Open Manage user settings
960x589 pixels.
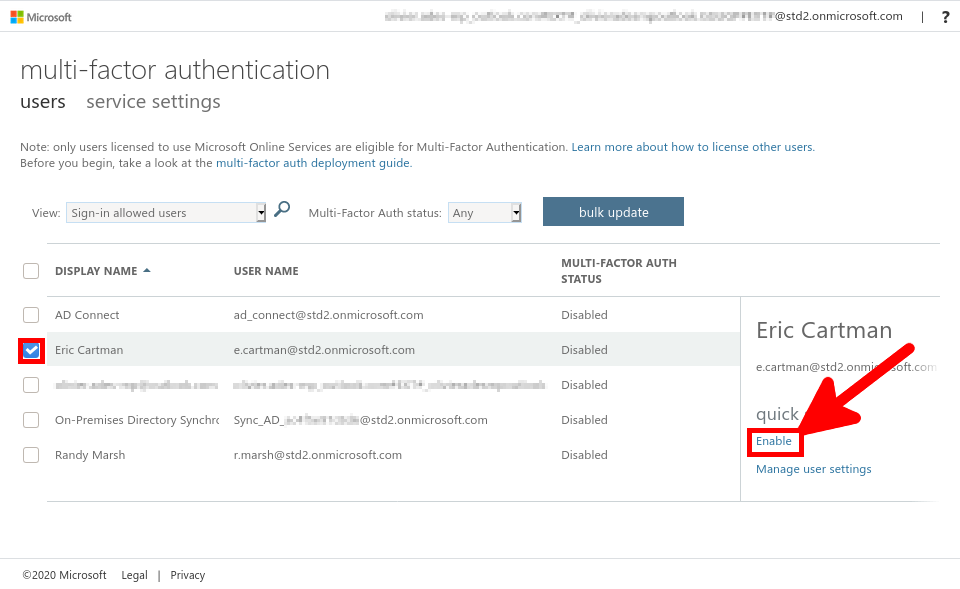click(813, 468)
